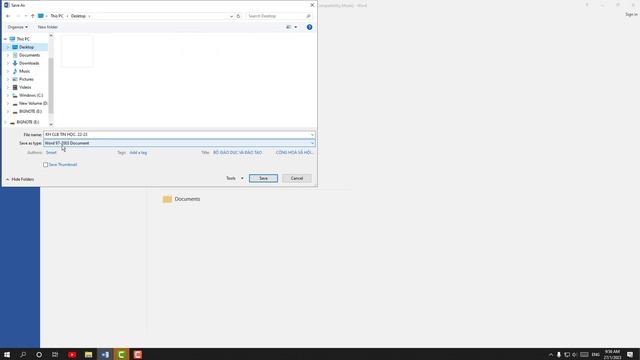Collapse the This PC tree node
640x360 pixels.
[x=5, y=39]
